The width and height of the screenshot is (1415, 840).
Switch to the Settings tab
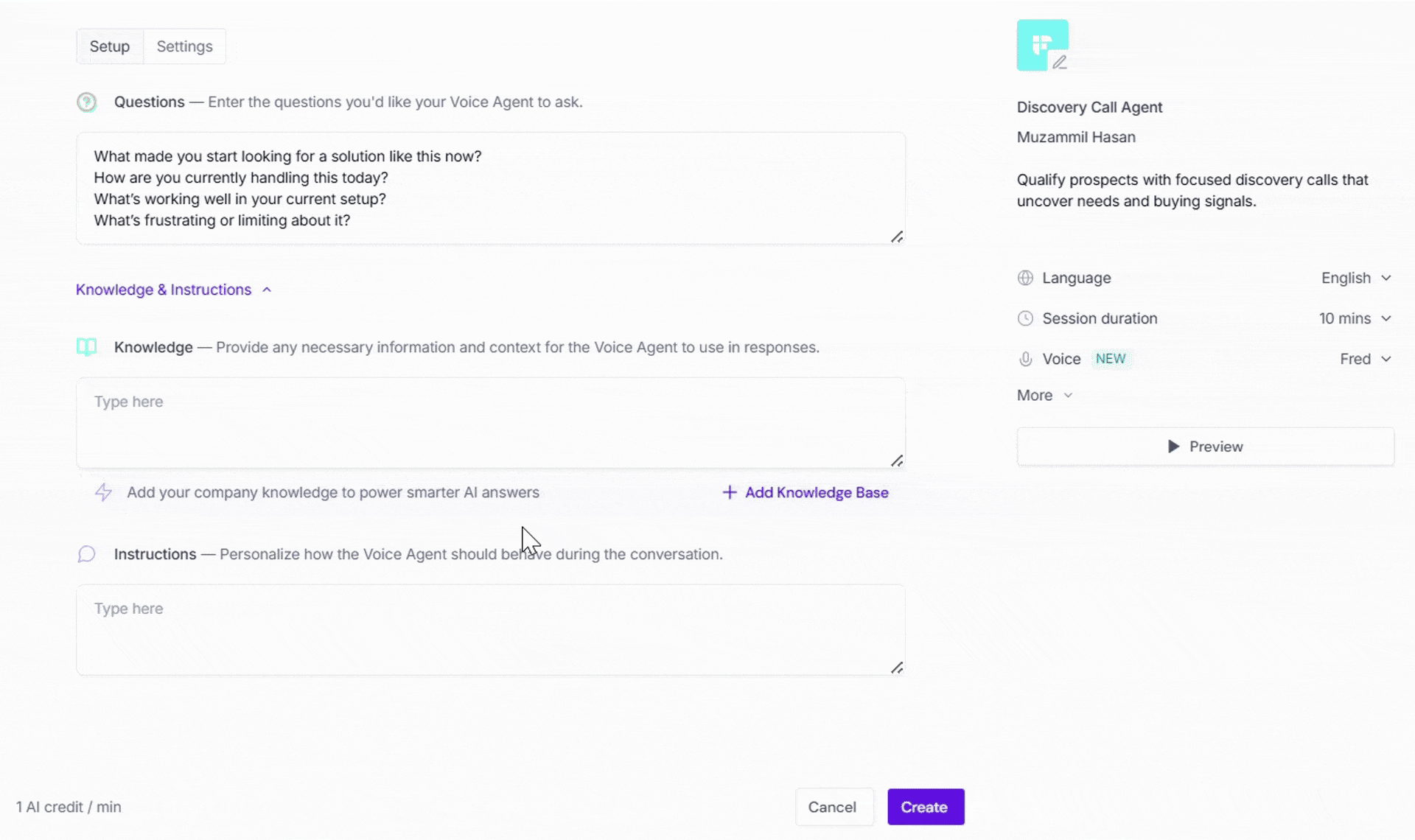tap(184, 46)
